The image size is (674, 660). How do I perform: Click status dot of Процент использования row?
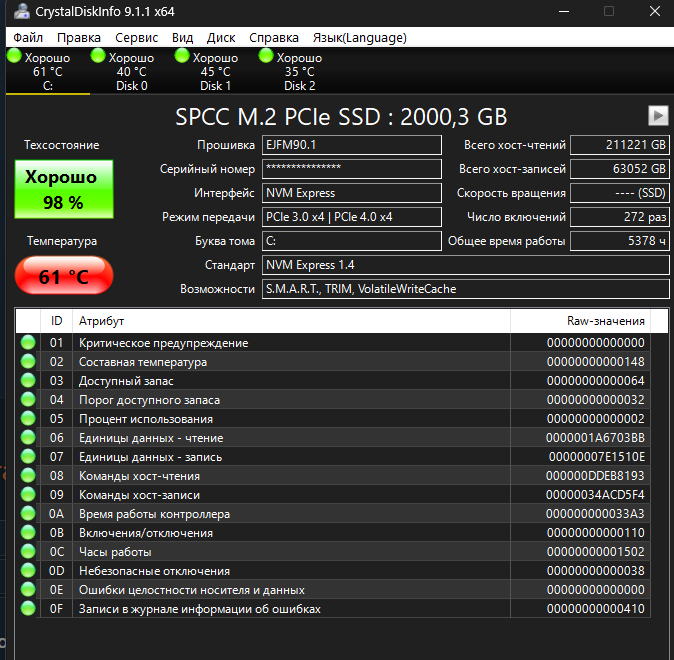28,418
